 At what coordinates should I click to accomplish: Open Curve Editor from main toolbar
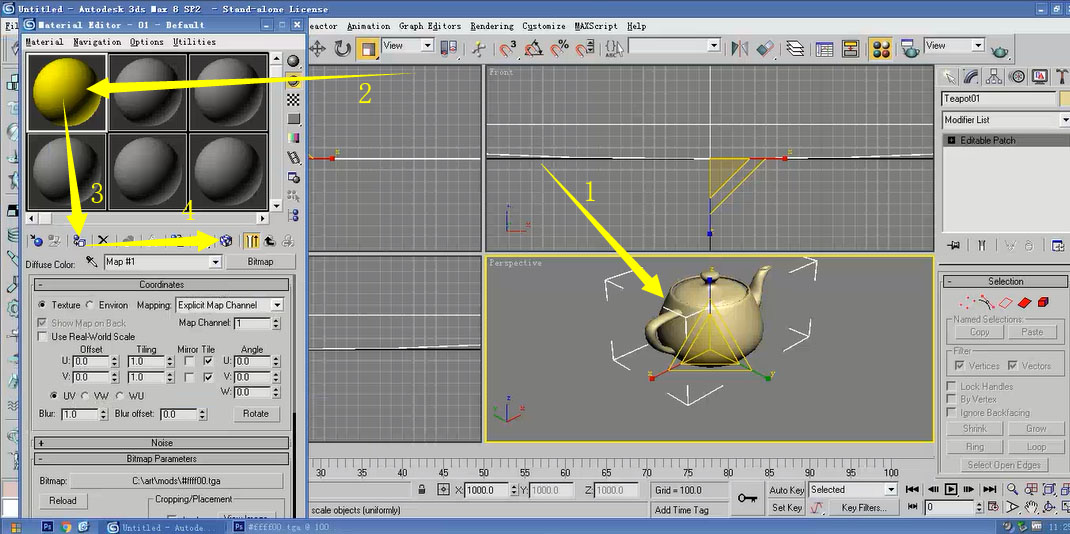pos(824,48)
